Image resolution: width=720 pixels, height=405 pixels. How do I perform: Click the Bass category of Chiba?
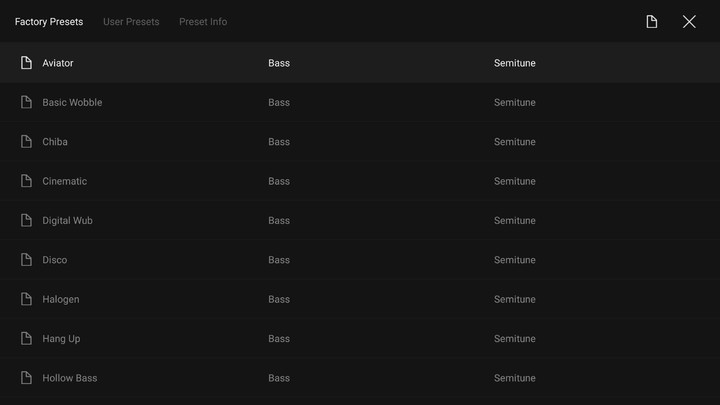279,142
